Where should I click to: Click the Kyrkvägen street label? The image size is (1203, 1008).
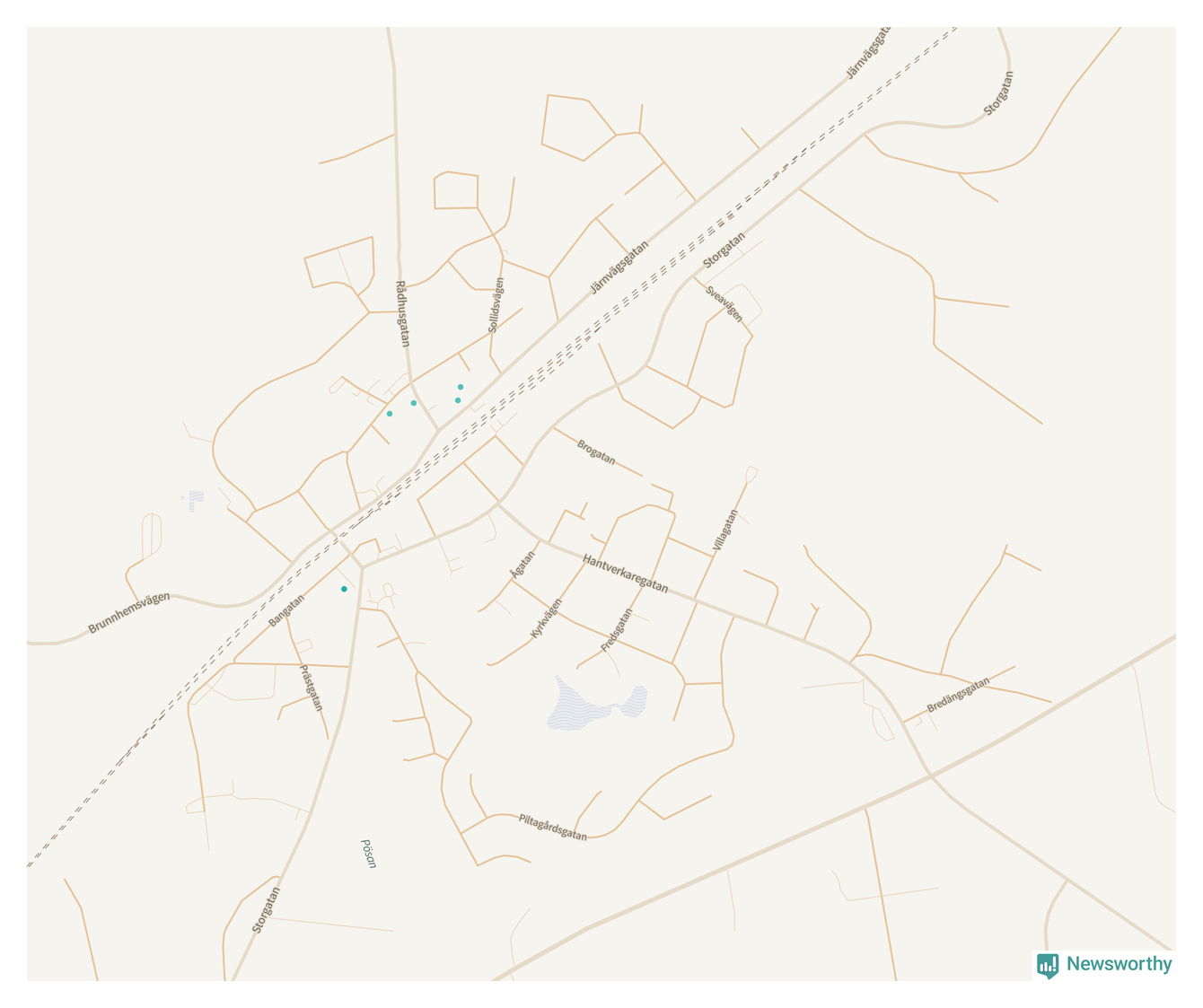545,618
